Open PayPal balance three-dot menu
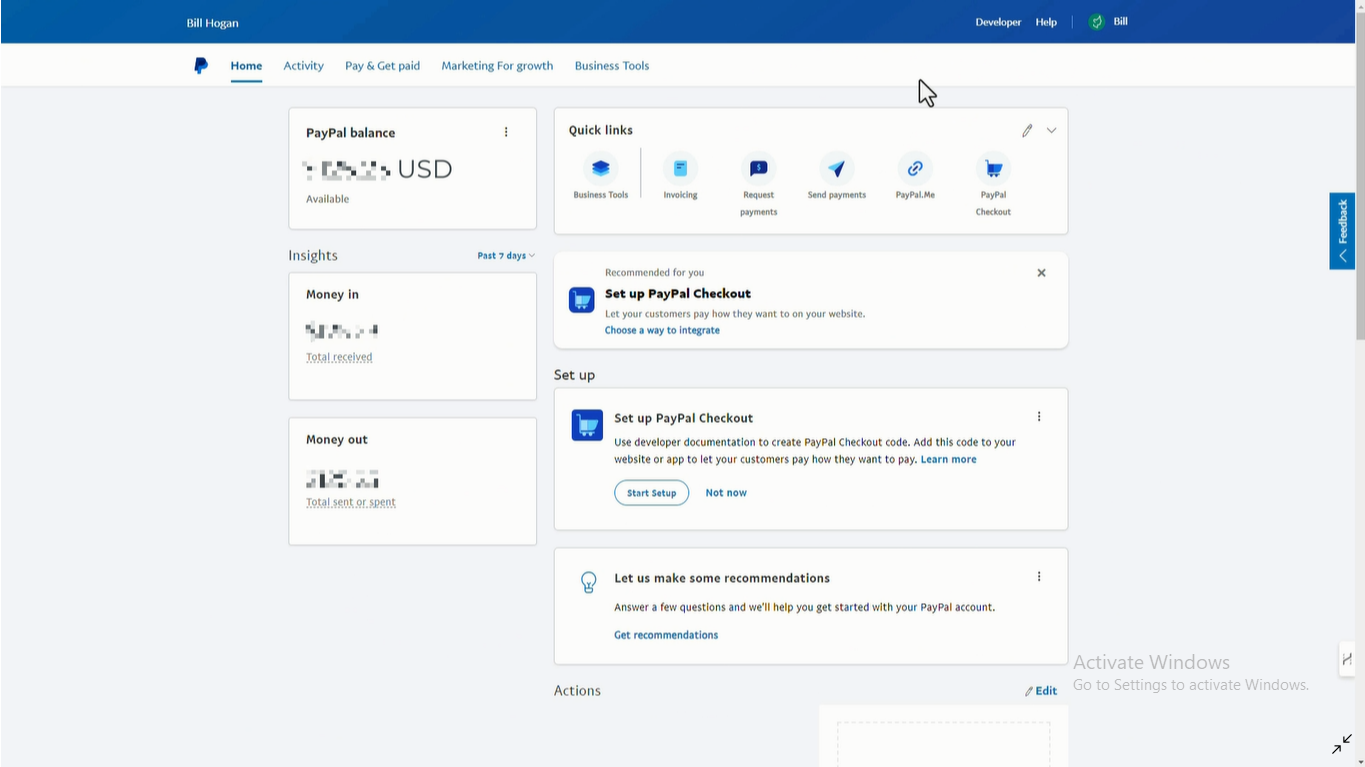The image size is (1365, 767). pos(506,132)
